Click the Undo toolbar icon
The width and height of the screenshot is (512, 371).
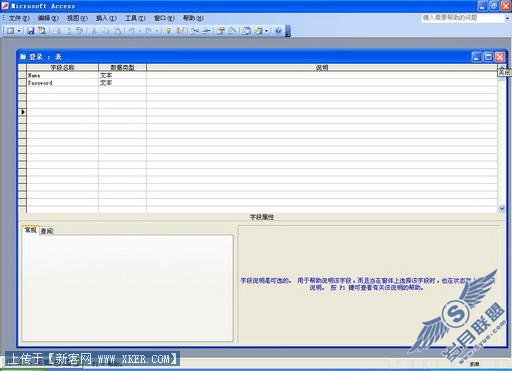pos(132,31)
